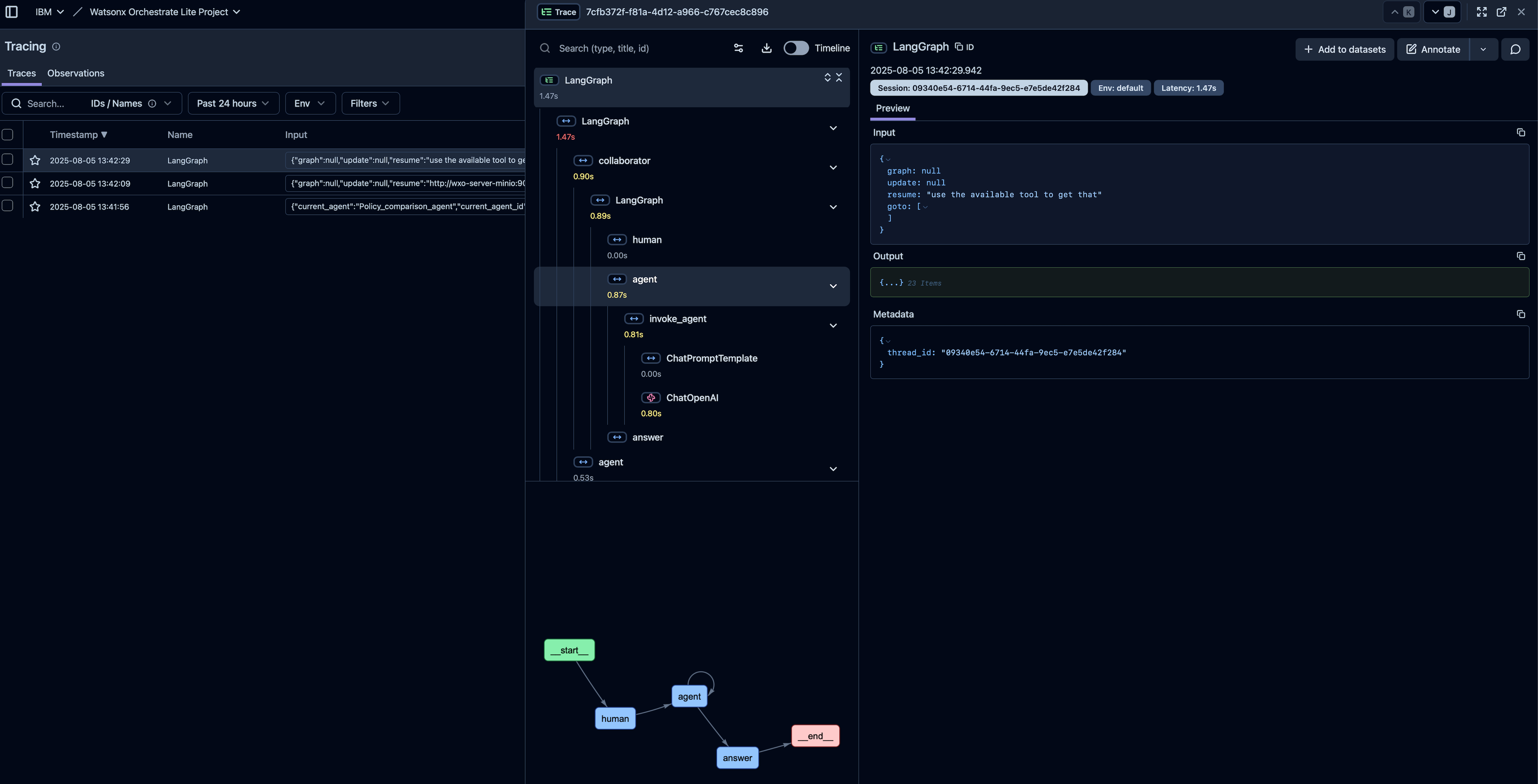Collapse the invoke_agent node chevron
The width and height of the screenshot is (1538, 784).
(x=833, y=326)
